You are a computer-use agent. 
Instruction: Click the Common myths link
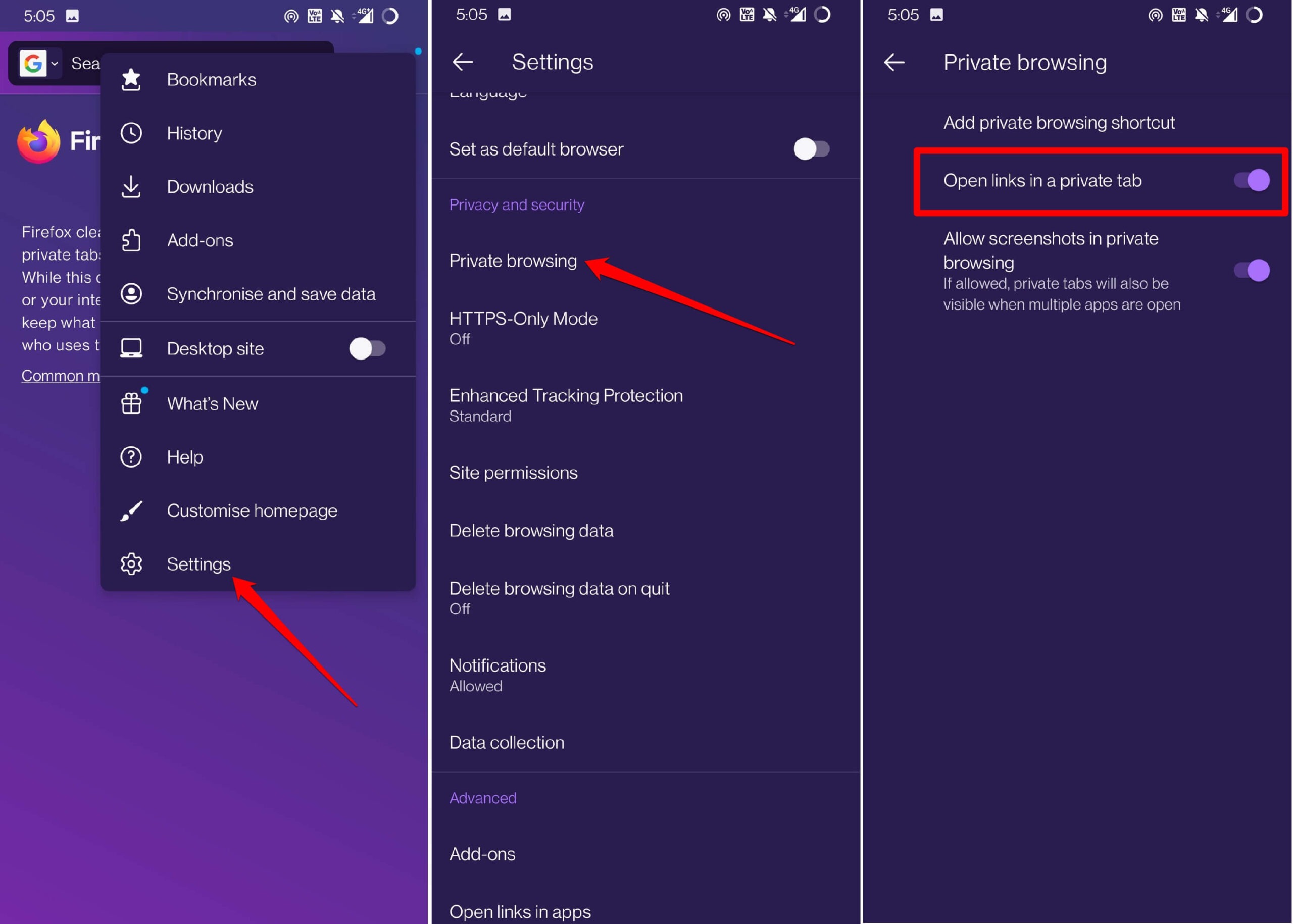click(x=60, y=376)
